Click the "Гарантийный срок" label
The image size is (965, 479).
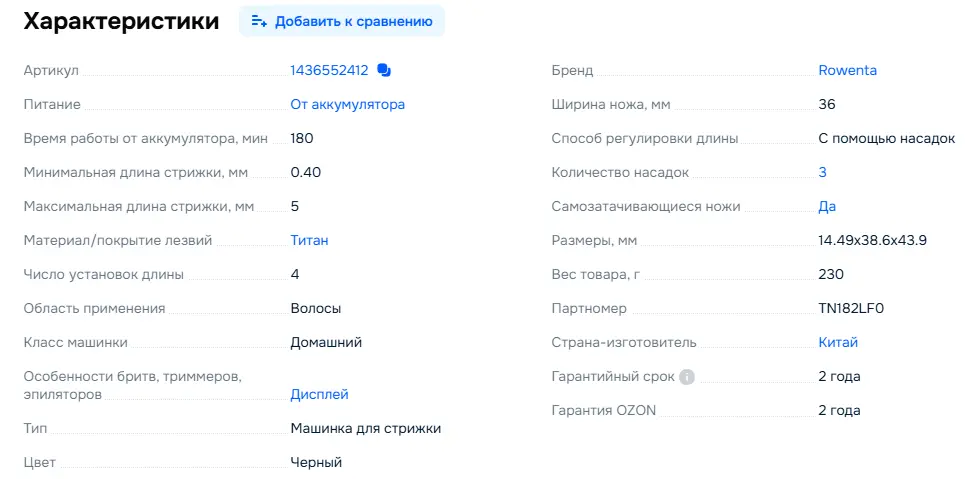click(612, 377)
